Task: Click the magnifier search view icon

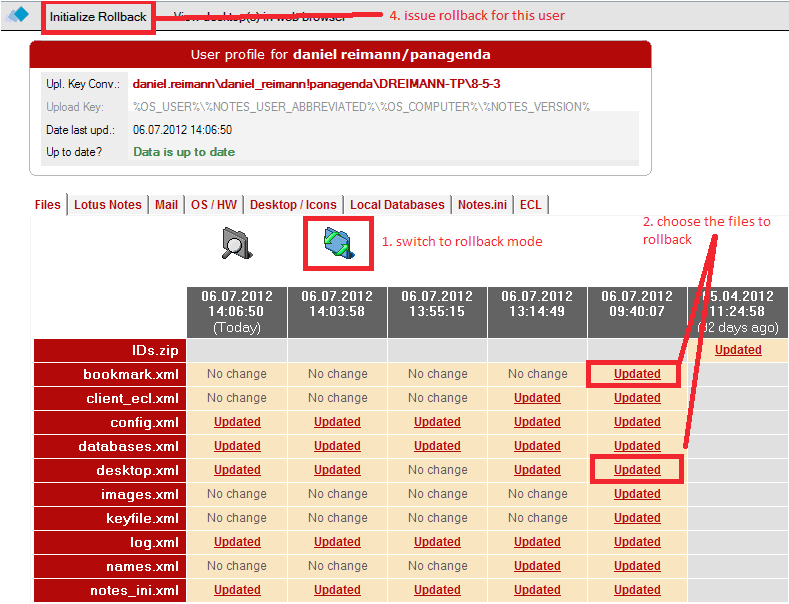Action: pos(236,242)
